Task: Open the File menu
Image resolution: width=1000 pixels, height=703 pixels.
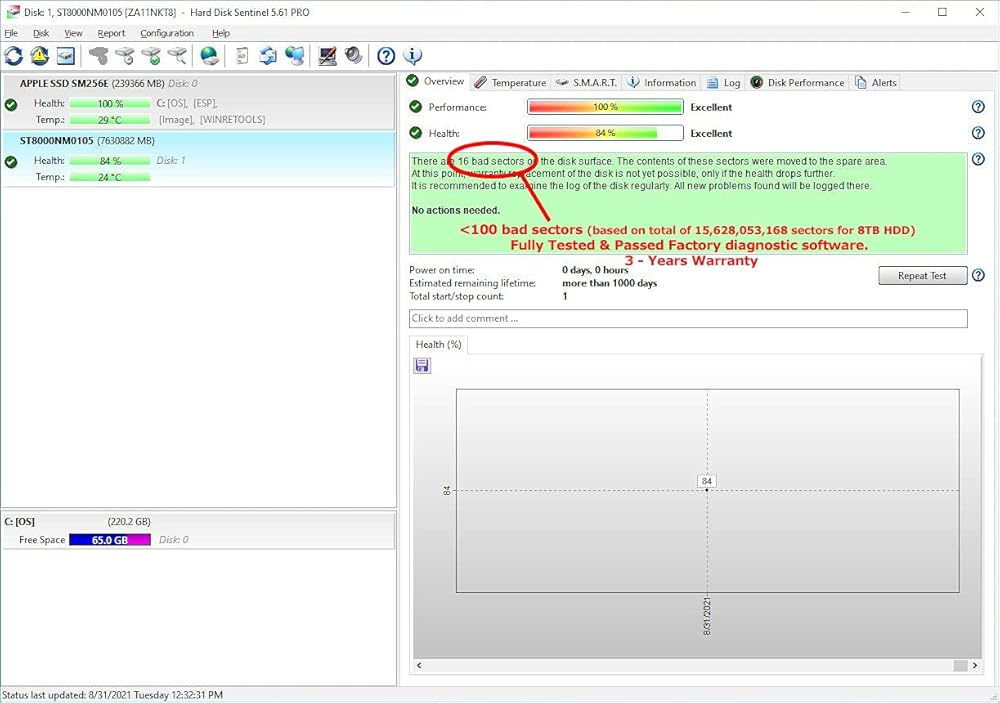Action: [11, 33]
